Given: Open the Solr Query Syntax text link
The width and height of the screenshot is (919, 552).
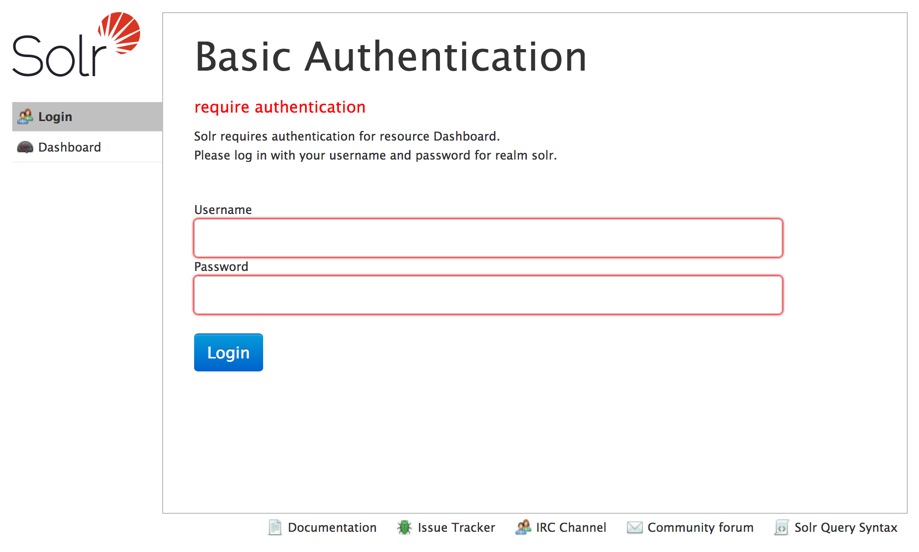Looking at the screenshot, I should [x=845, y=528].
